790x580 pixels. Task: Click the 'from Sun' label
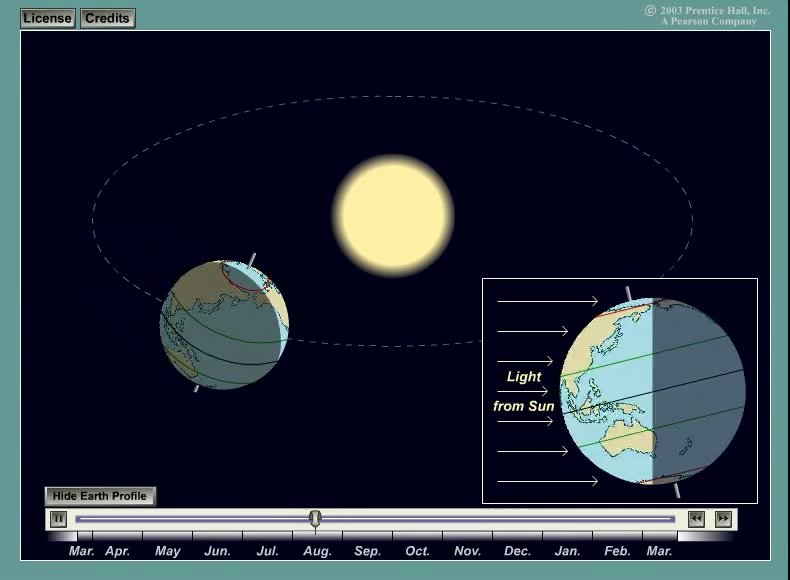tap(524, 406)
